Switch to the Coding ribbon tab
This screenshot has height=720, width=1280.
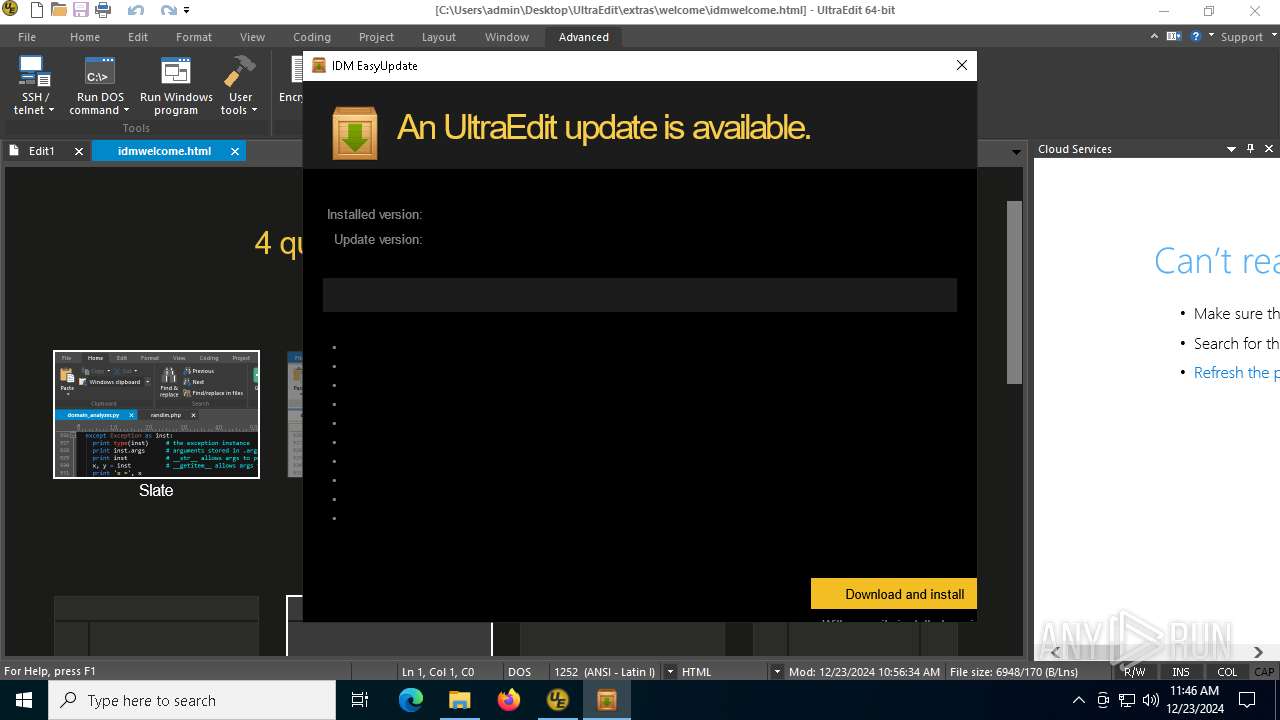(x=312, y=37)
